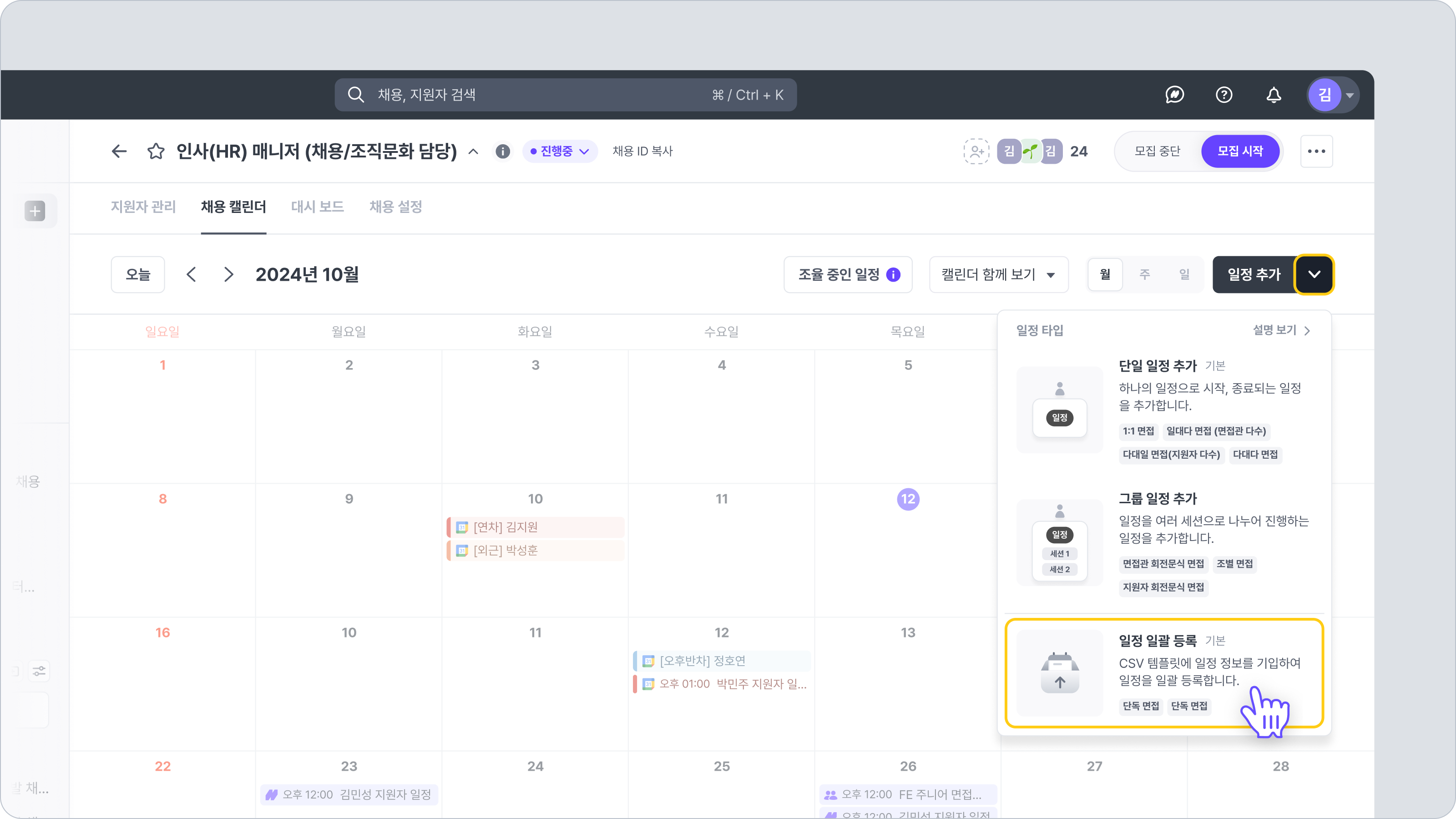
Task: Star the HR manager job posting
Action: click(x=156, y=151)
